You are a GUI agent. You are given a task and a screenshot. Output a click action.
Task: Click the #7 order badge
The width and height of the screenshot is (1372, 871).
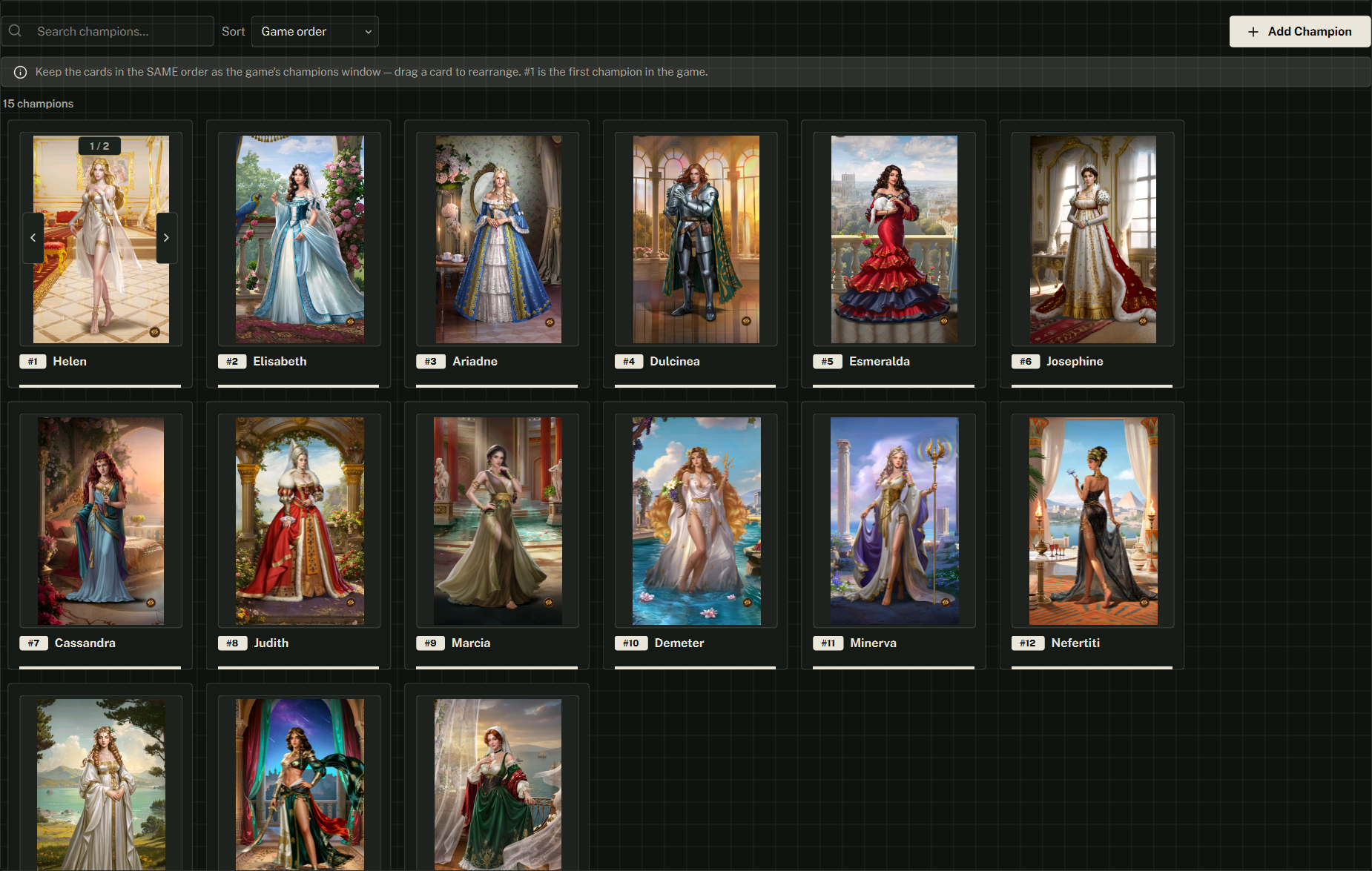(33, 643)
